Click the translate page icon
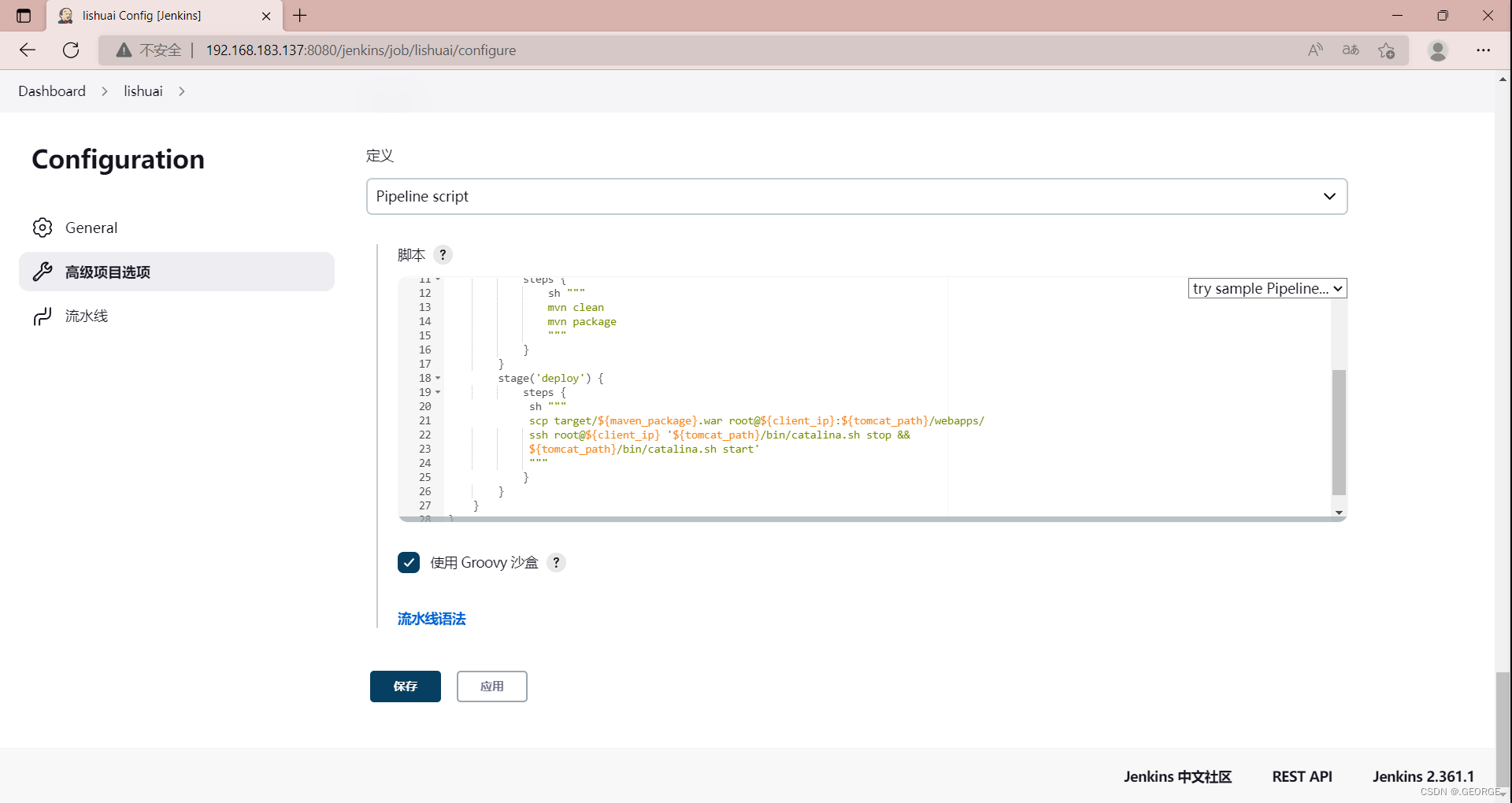The width and height of the screenshot is (1512, 803). pos(1351,50)
